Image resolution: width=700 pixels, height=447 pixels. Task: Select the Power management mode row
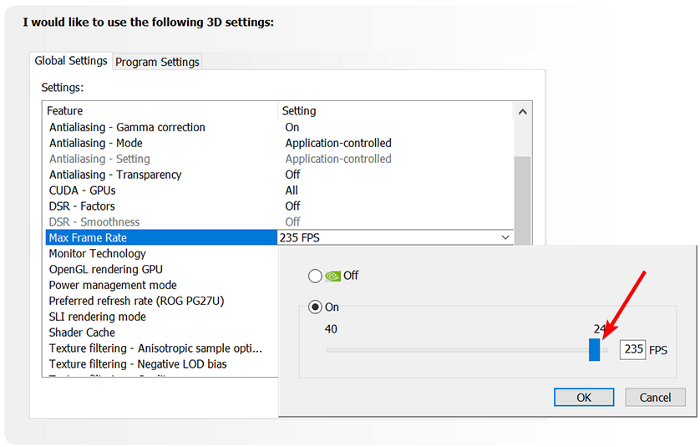coord(113,285)
